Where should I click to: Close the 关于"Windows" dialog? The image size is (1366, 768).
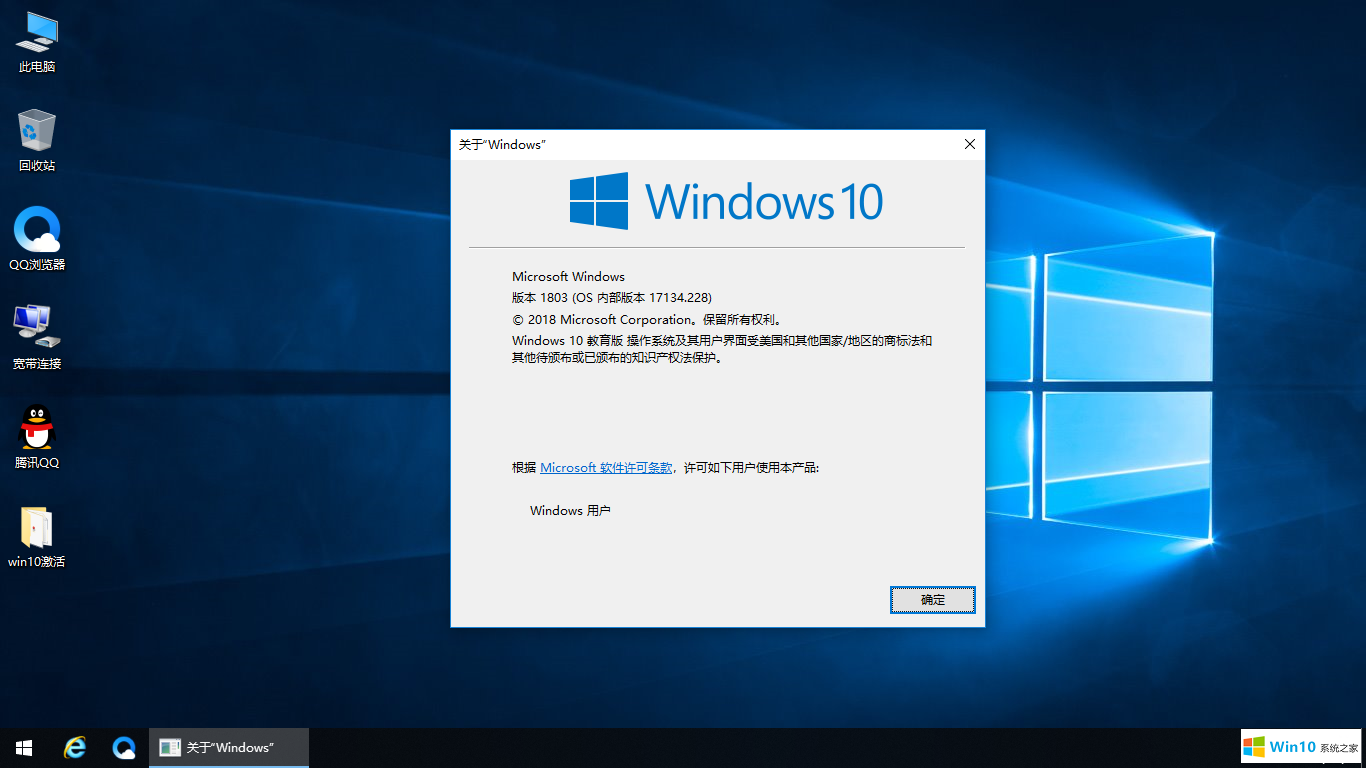[968, 144]
